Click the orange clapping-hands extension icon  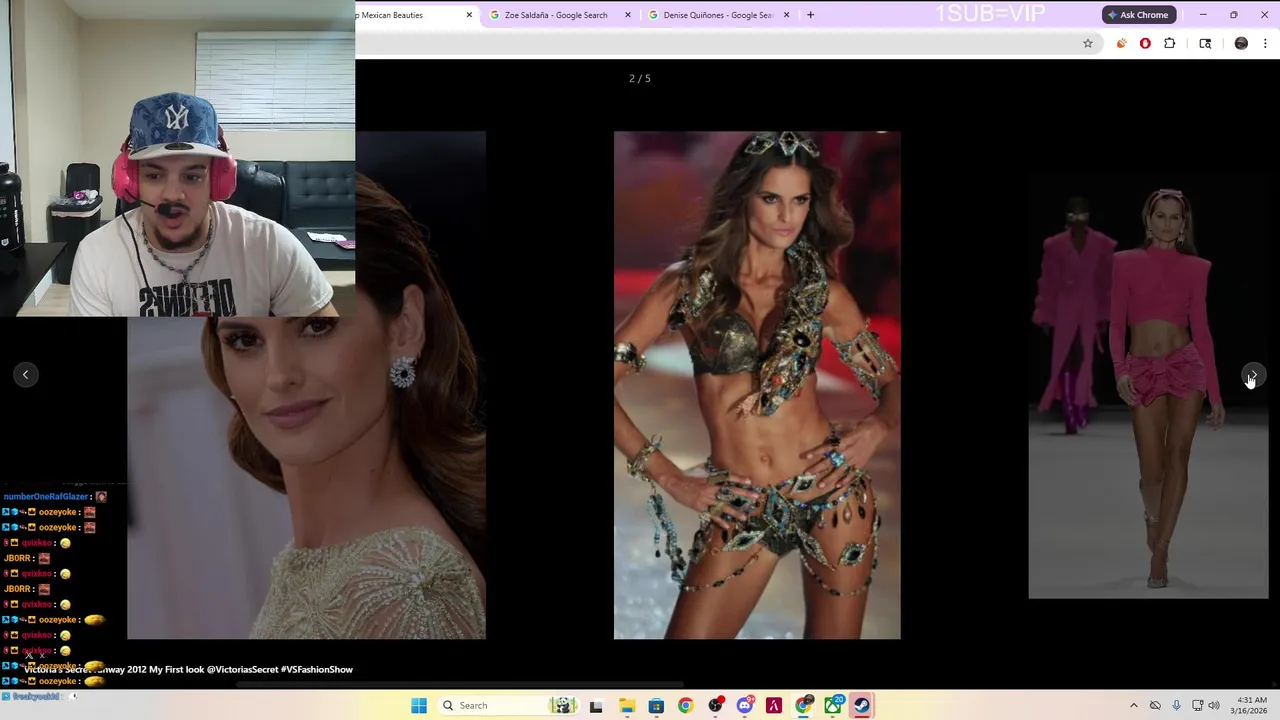click(1121, 43)
